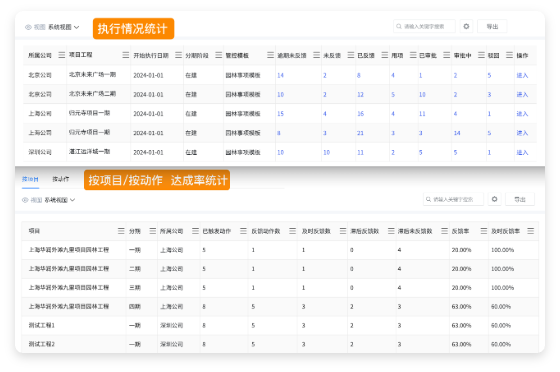This screenshot has height=372, width=560.
Task: Click the 操作 column header
Action: pyautogui.click(x=522, y=55)
